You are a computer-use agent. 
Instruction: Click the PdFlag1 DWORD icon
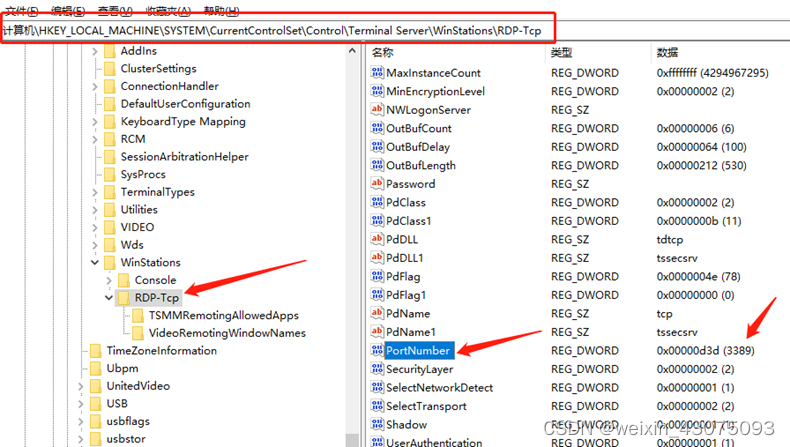pos(377,294)
